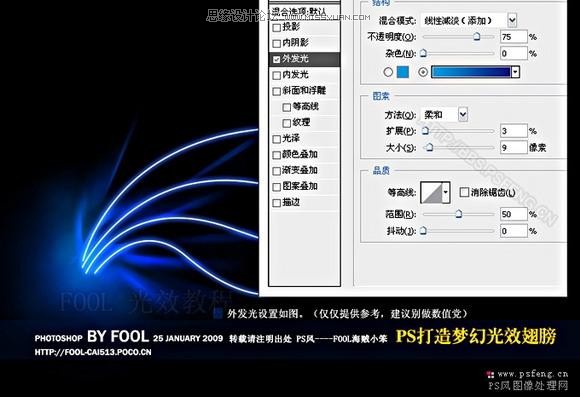Click the 大小 size slider handle
The width and height of the screenshot is (580, 397).
coord(429,147)
